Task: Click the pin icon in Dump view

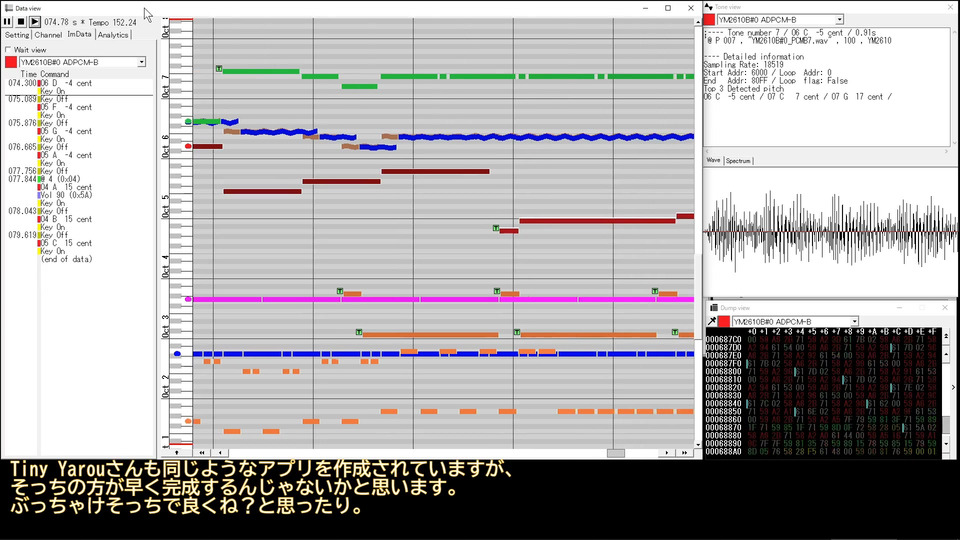Action: (711, 321)
